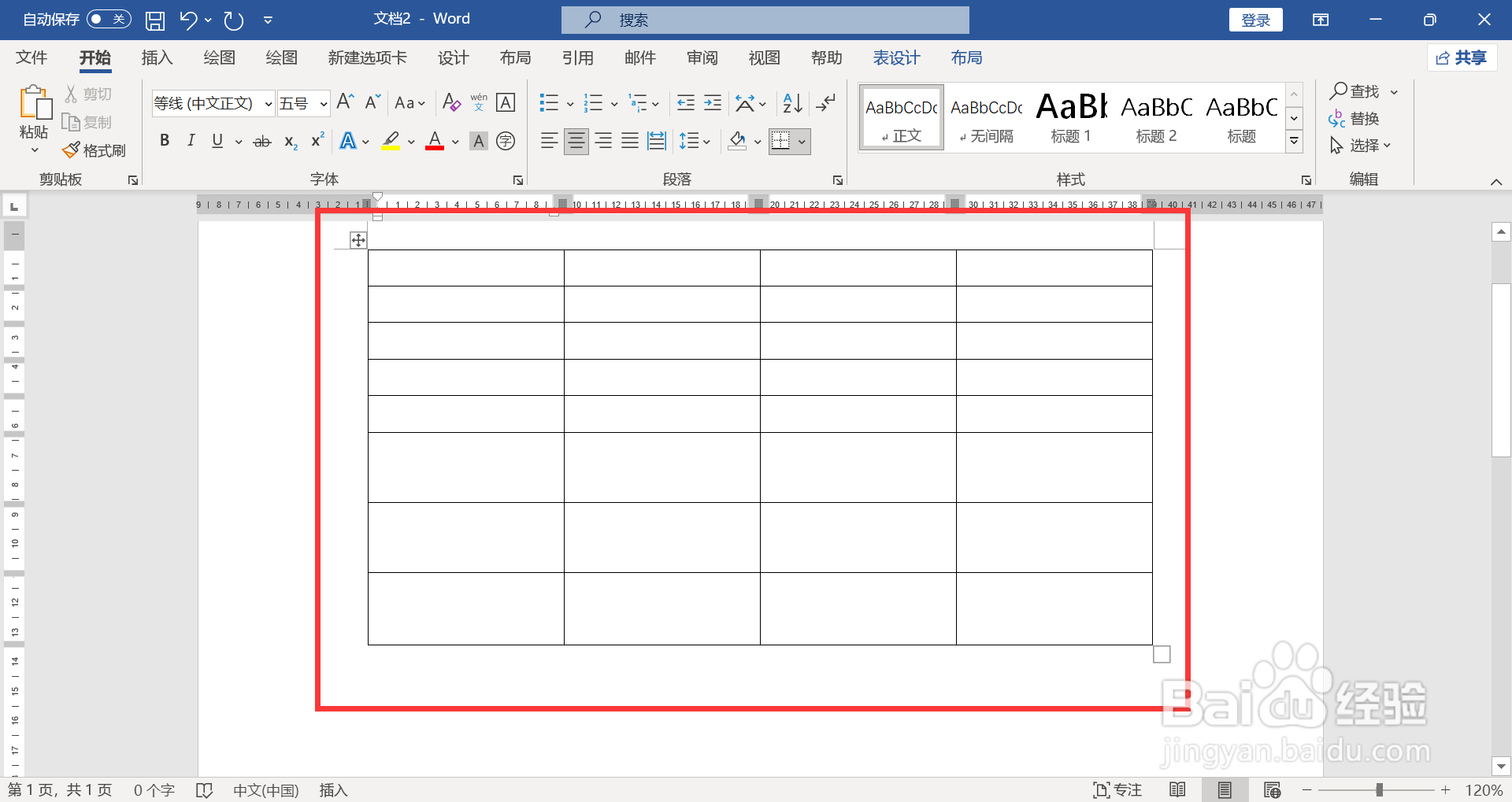Screen dimensions: 1512x802
Task: Click Find (查找) button
Action: [x=1355, y=91]
